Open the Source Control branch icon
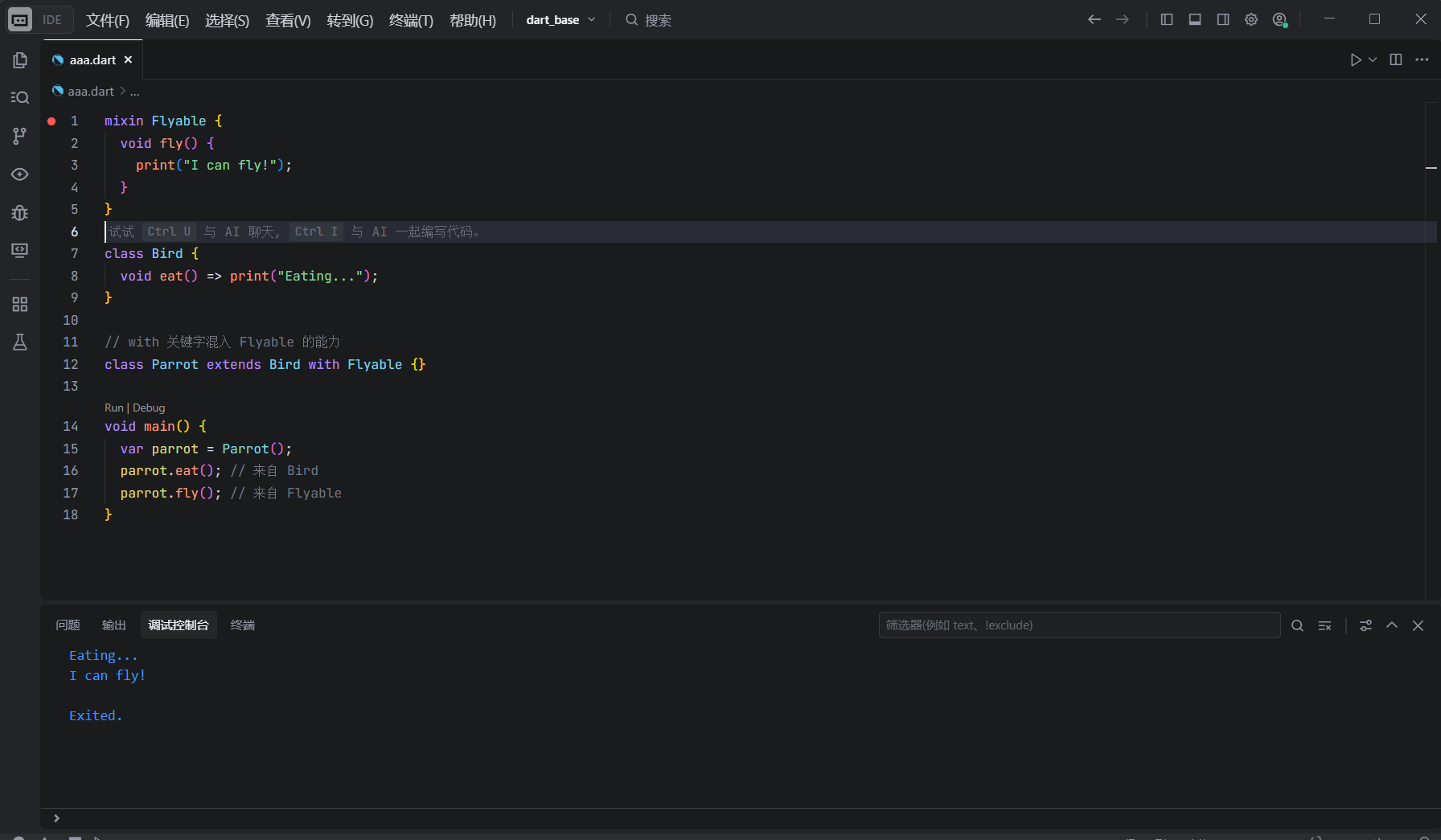The height and width of the screenshot is (840, 1441). (x=20, y=136)
